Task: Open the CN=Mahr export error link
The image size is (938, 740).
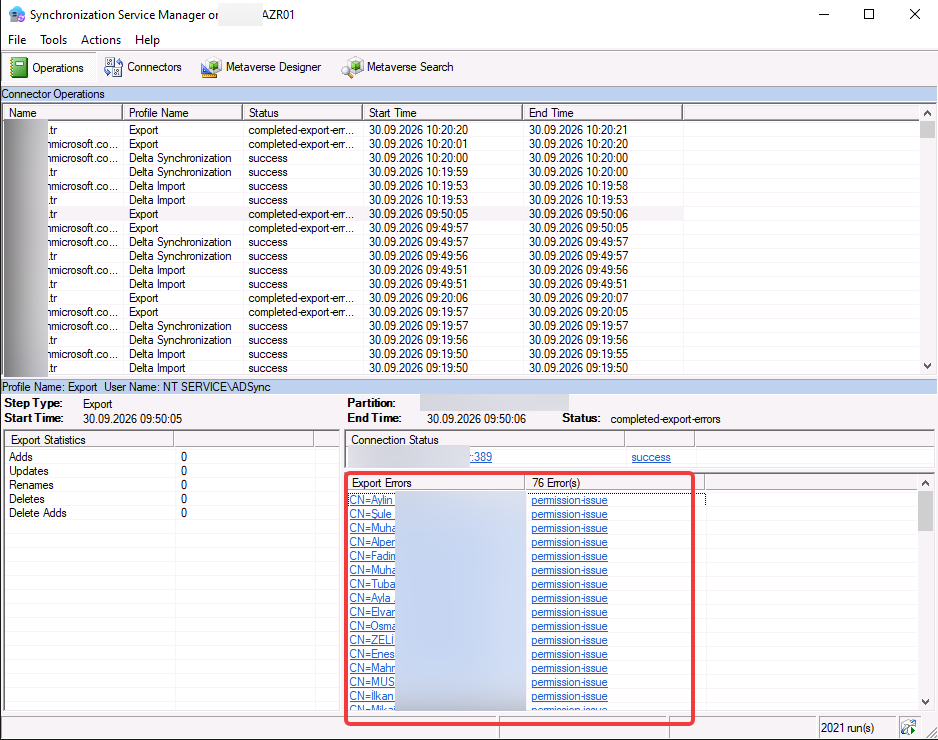Action: coord(372,668)
